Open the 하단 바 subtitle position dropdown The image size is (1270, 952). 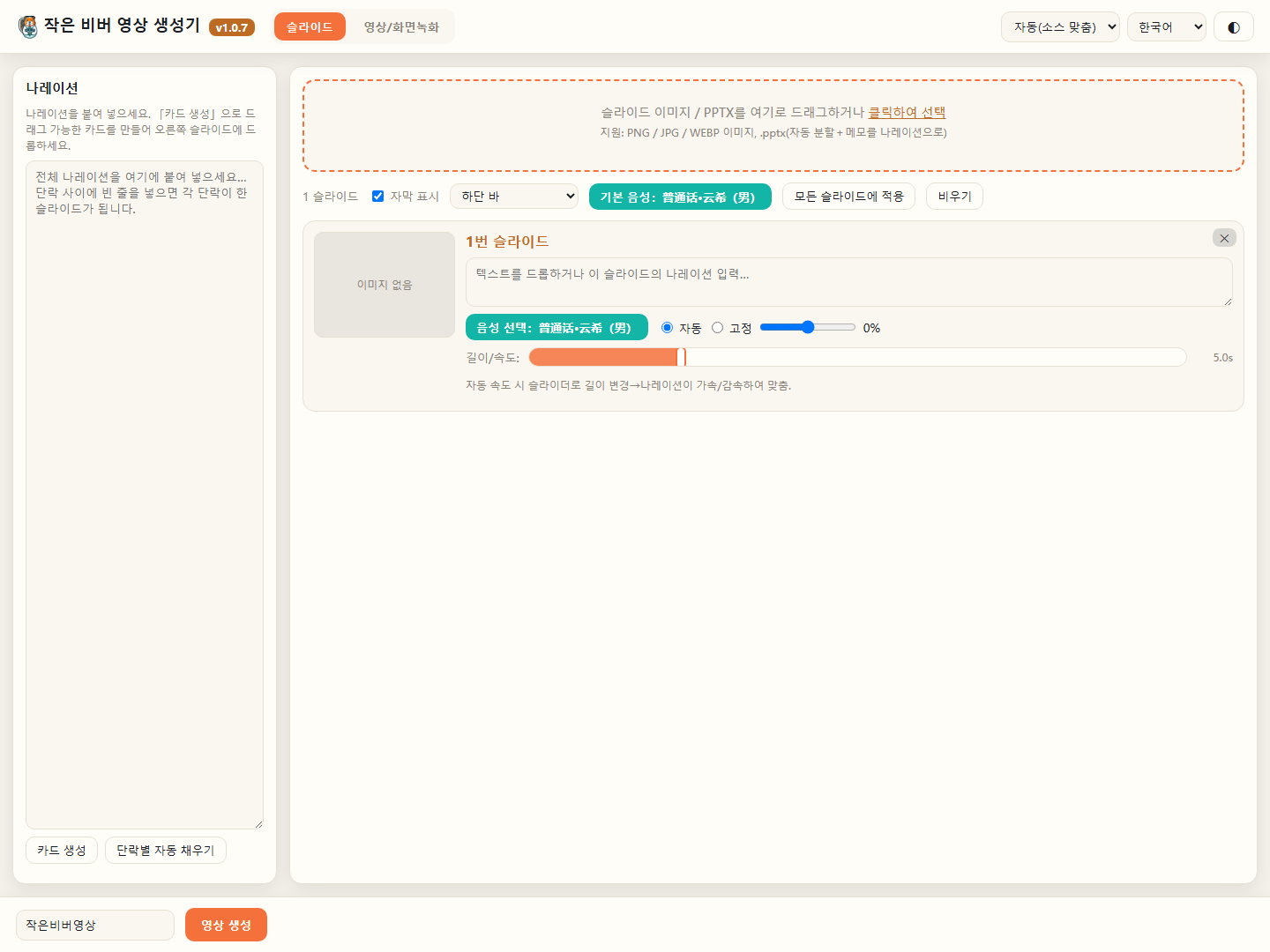(x=514, y=197)
